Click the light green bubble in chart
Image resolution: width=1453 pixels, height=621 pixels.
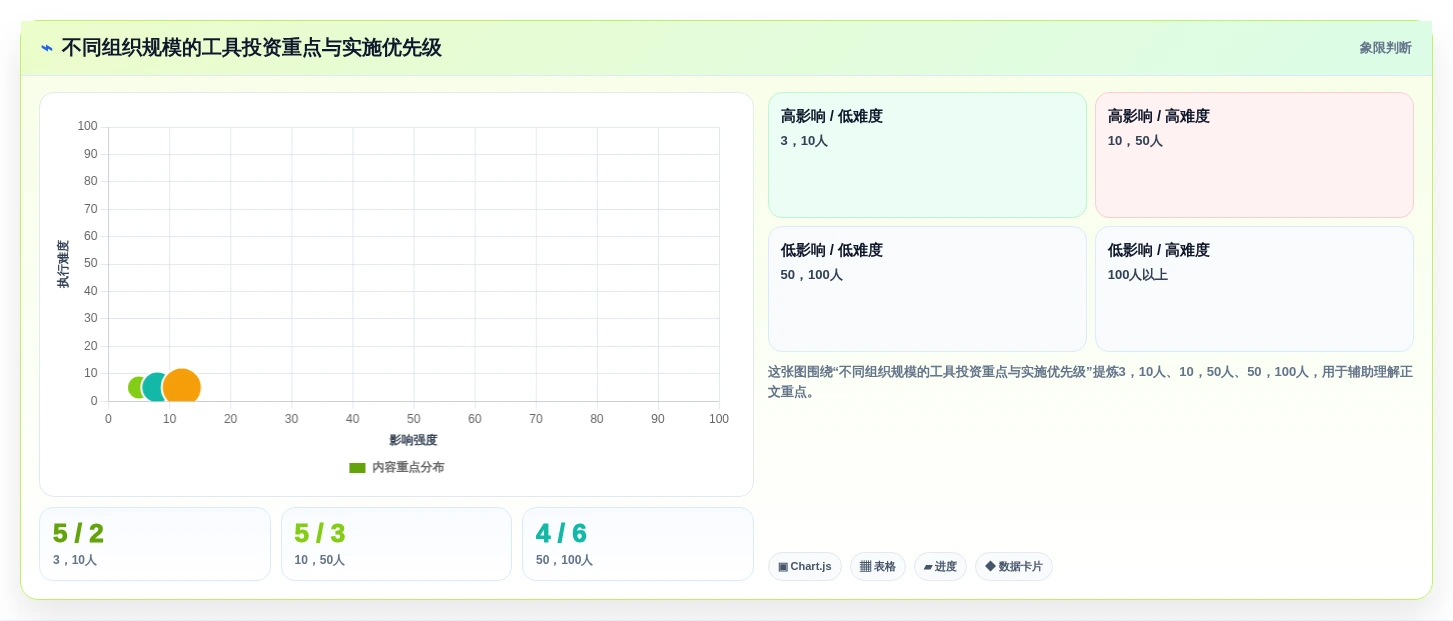coord(136,388)
